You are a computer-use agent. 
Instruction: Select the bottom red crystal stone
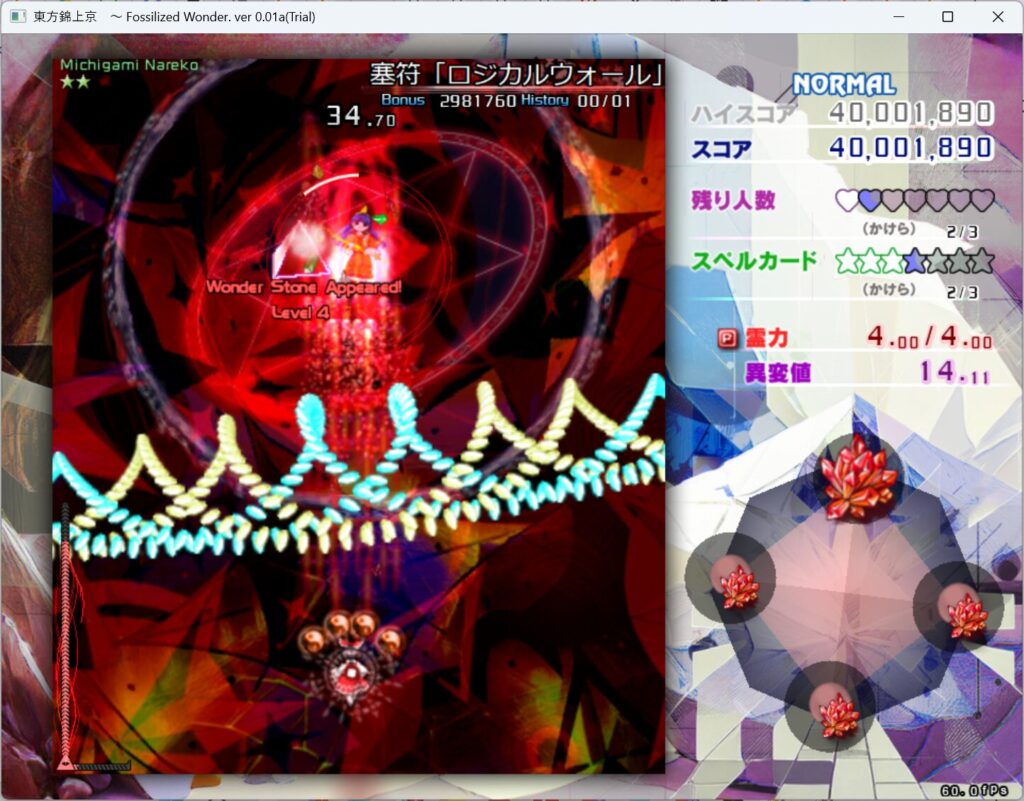[839, 715]
